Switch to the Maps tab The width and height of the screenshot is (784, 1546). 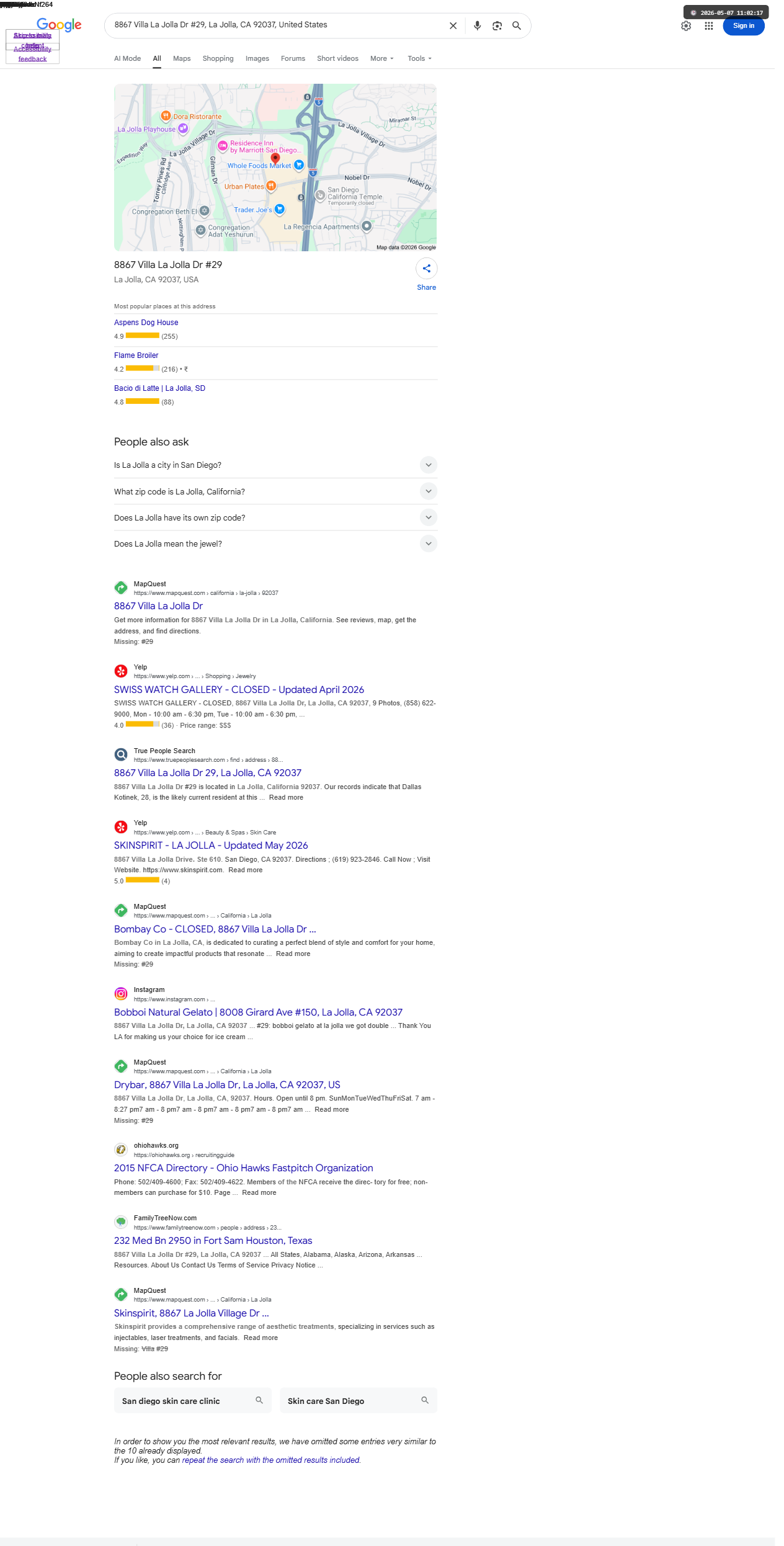coord(182,58)
